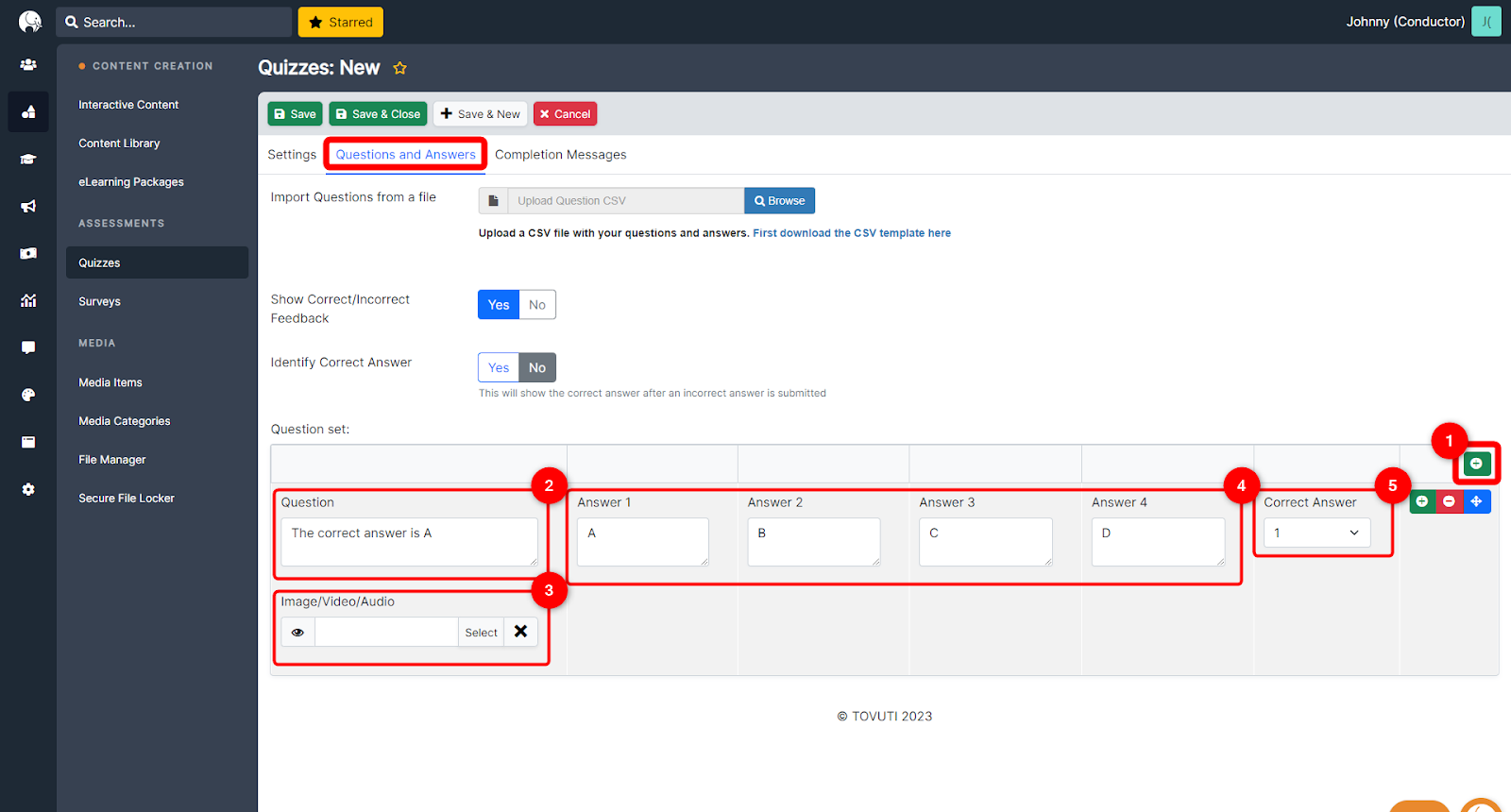Open the Correct Answer dropdown

point(1317,533)
